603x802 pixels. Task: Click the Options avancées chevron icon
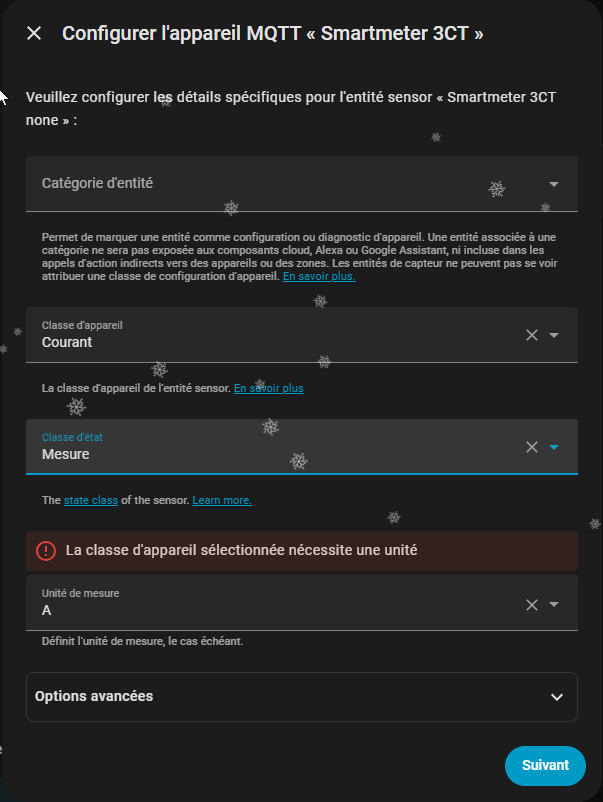tap(557, 697)
